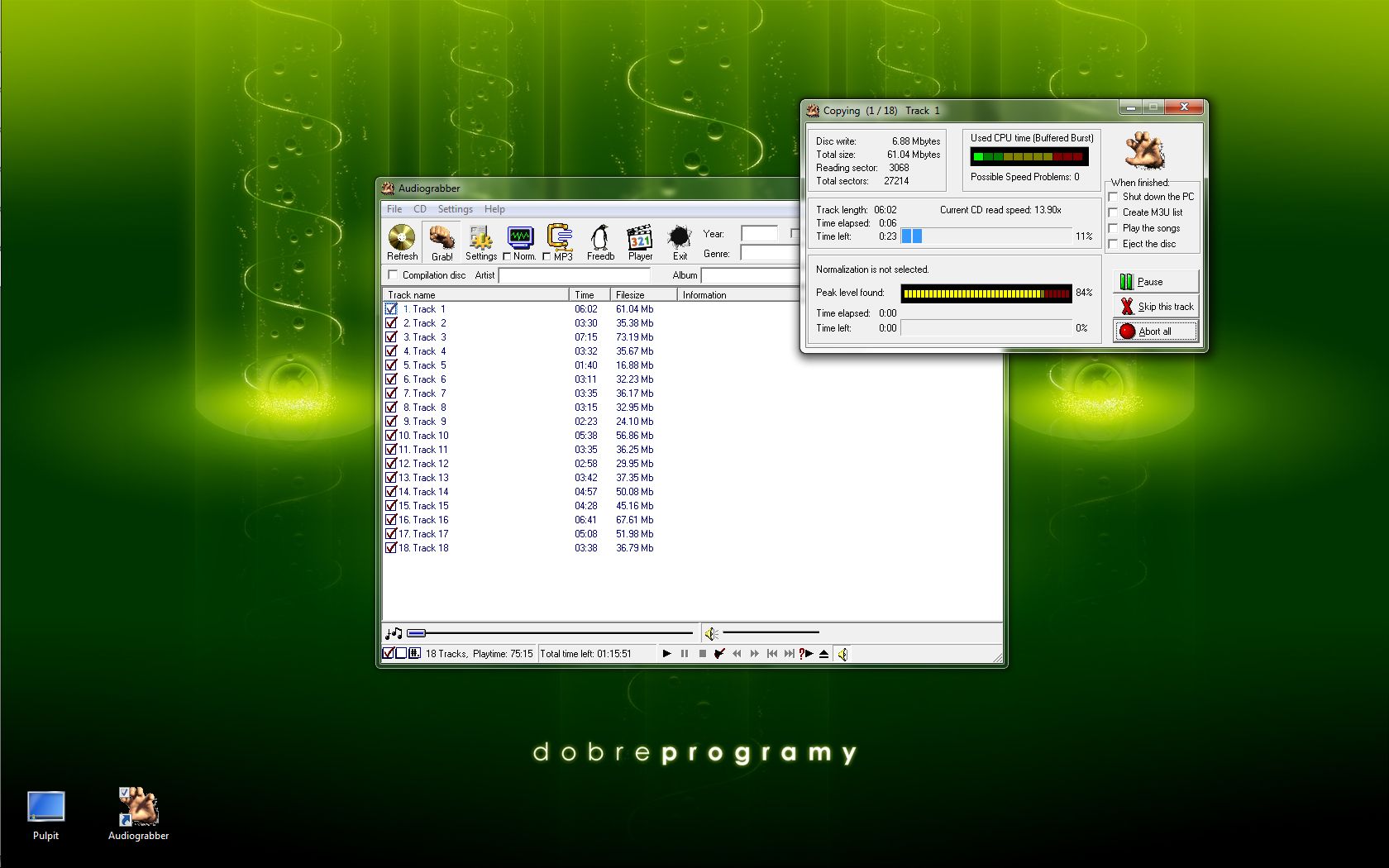Image resolution: width=1389 pixels, height=868 pixels.
Task: Enable Shut down the PC option
Action: (1114, 197)
